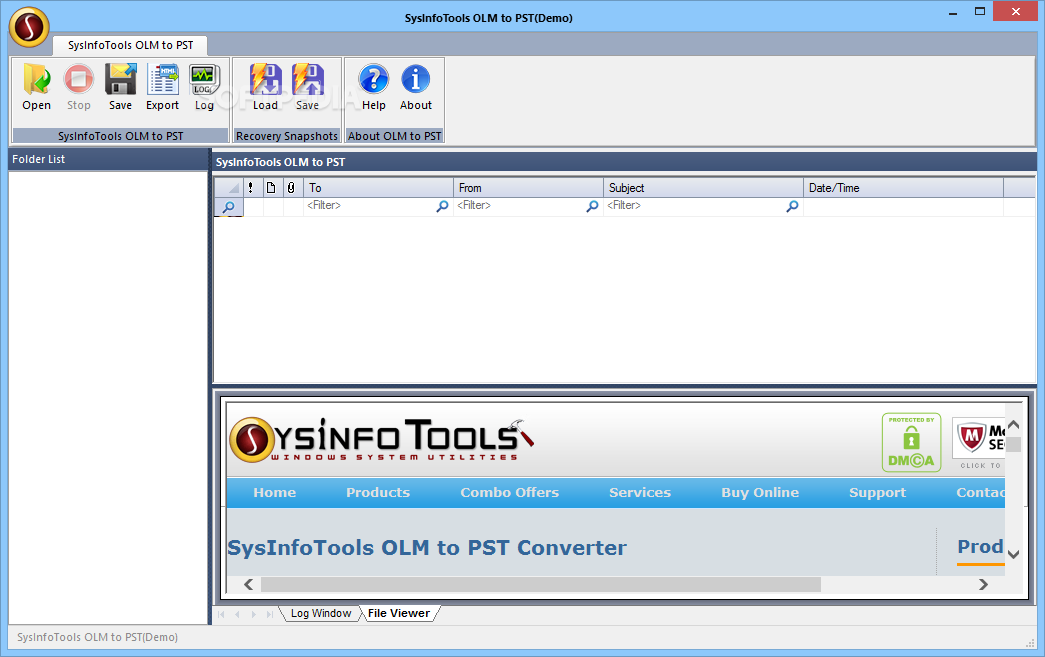Open Buy Online in website navigation
Viewport: 1045px width, 657px height.
760,492
